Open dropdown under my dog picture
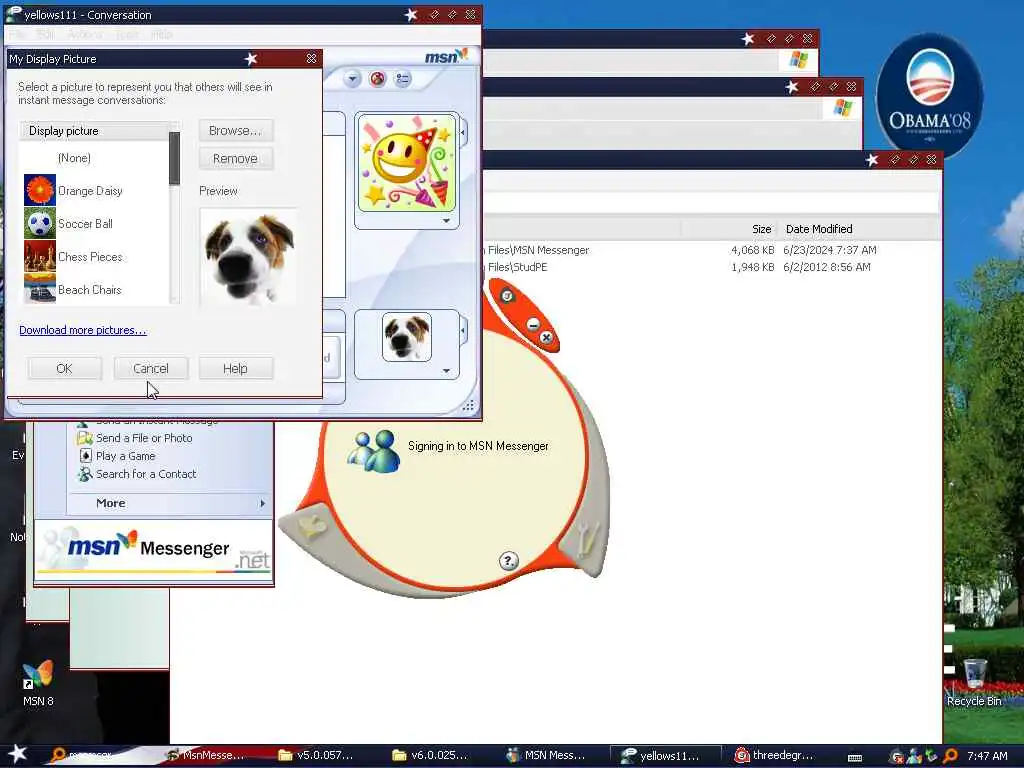1024x768 pixels. [446, 371]
